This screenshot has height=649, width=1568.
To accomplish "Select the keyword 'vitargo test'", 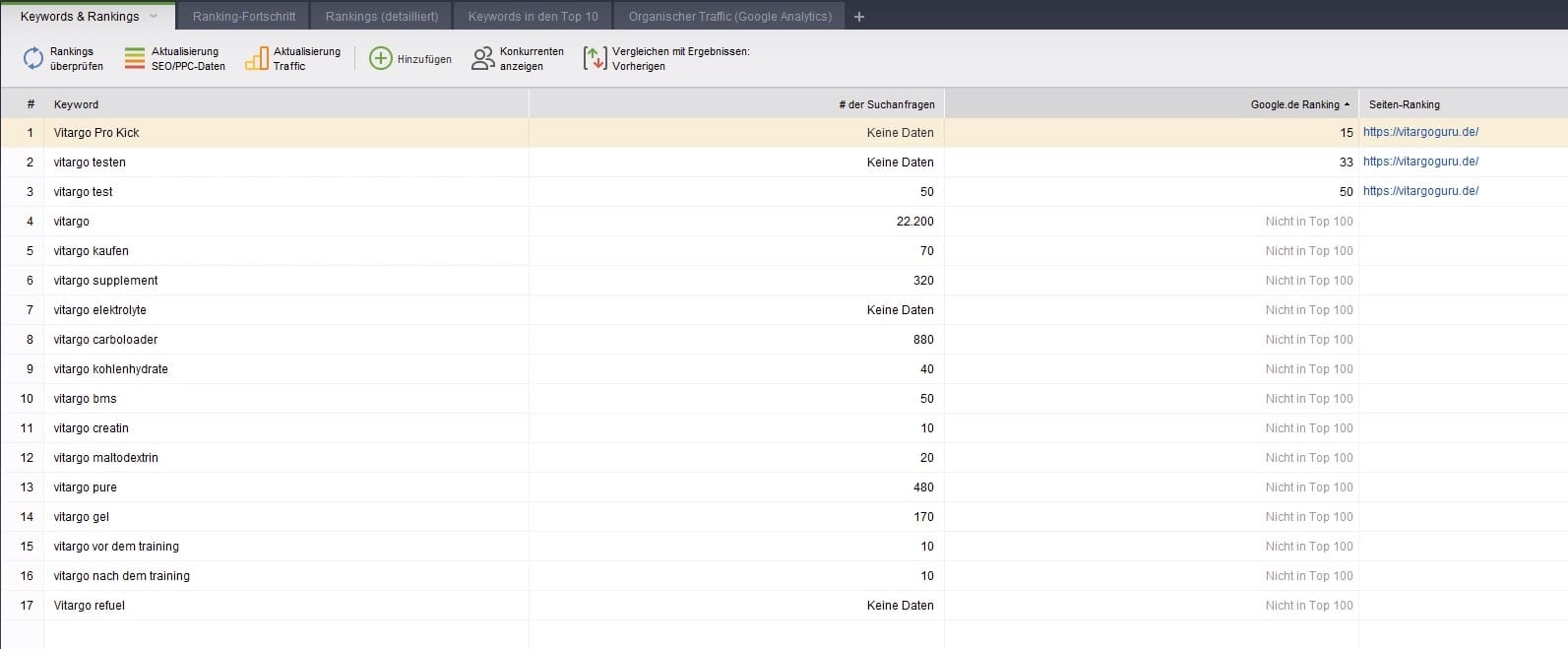I will point(83,192).
